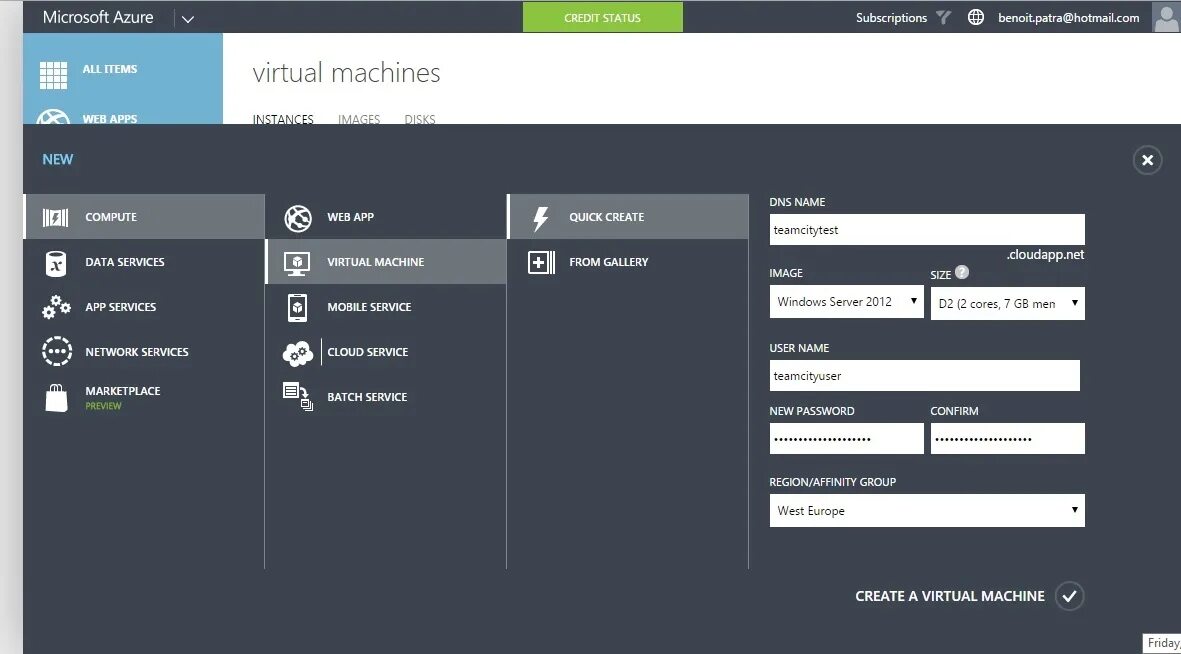Choose Cloud Service from compute options
Screen dimensions: 1181x654
pyautogui.click(x=386, y=352)
